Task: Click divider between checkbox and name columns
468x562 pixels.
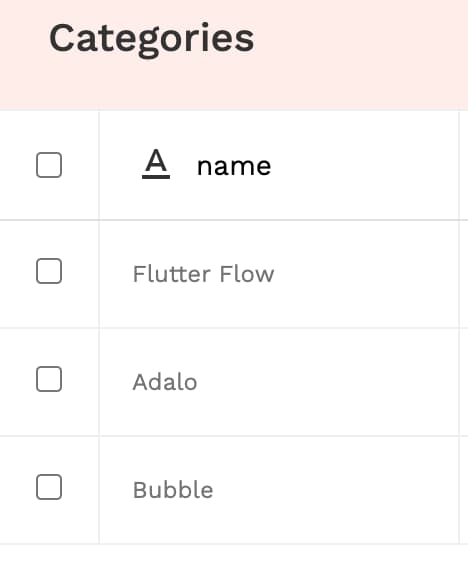Action: point(99,328)
